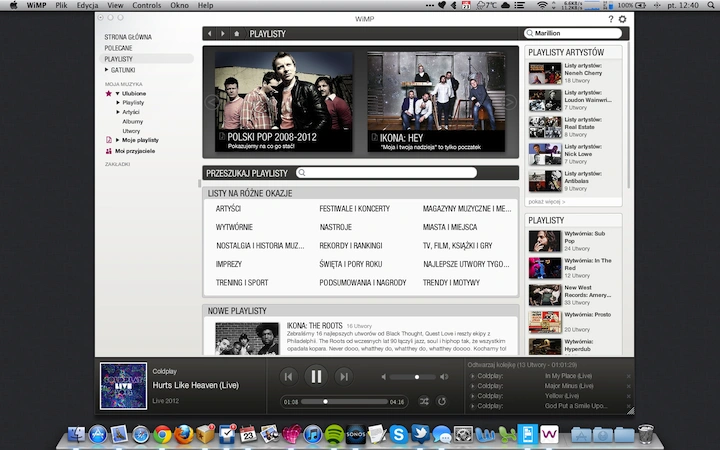Expand Moje playlisty in the sidebar

coord(118,140)
